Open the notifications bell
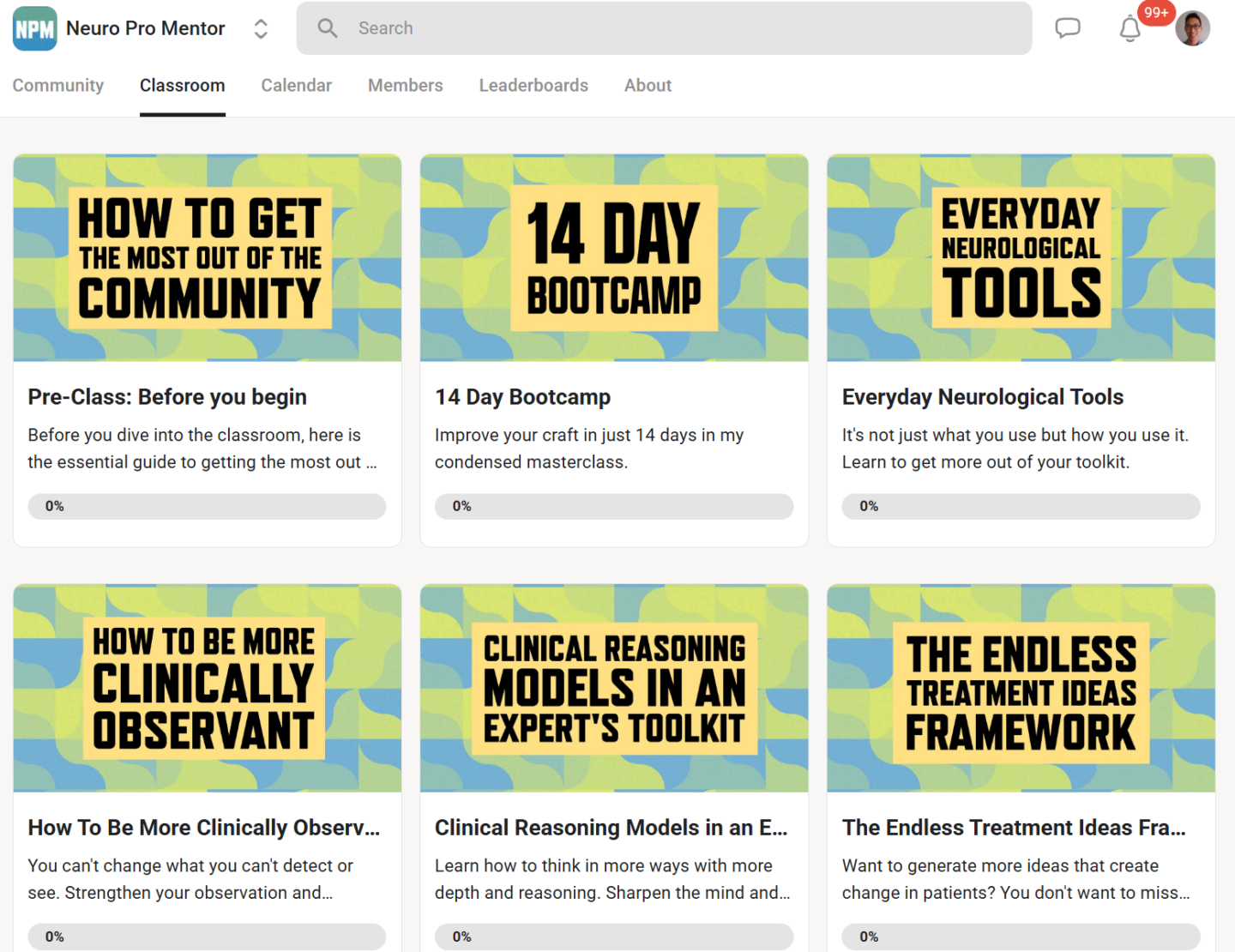1235x952 pixels. coord(1130,30)
